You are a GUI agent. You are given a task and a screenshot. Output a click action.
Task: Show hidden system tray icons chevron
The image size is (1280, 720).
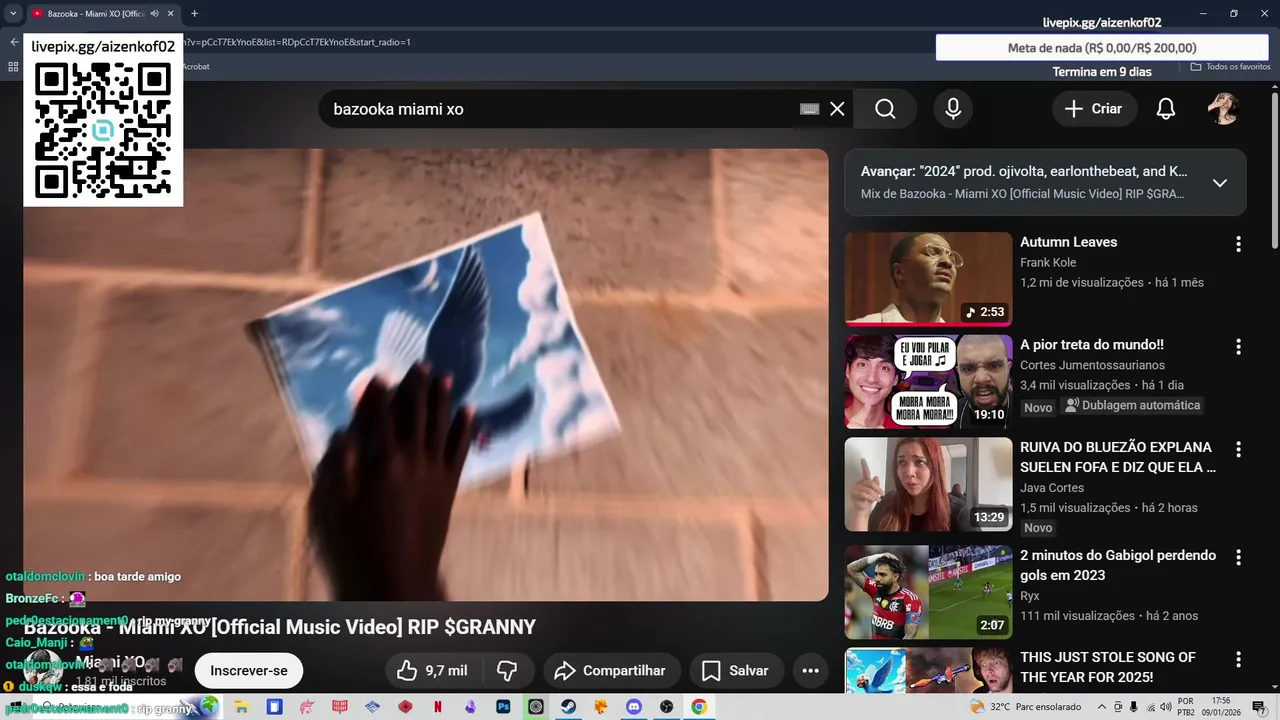pos(1101,707)
